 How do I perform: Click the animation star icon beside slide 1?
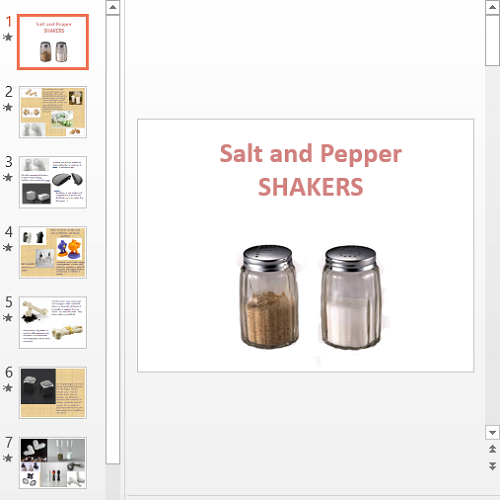point(7,37)
